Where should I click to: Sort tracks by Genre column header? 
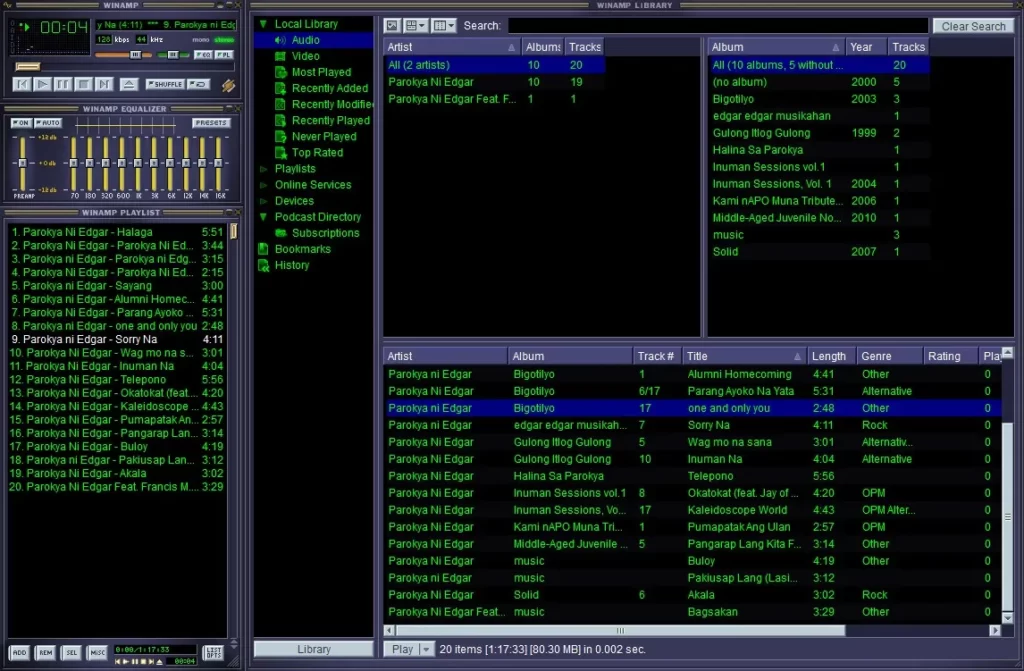(889, 356)
